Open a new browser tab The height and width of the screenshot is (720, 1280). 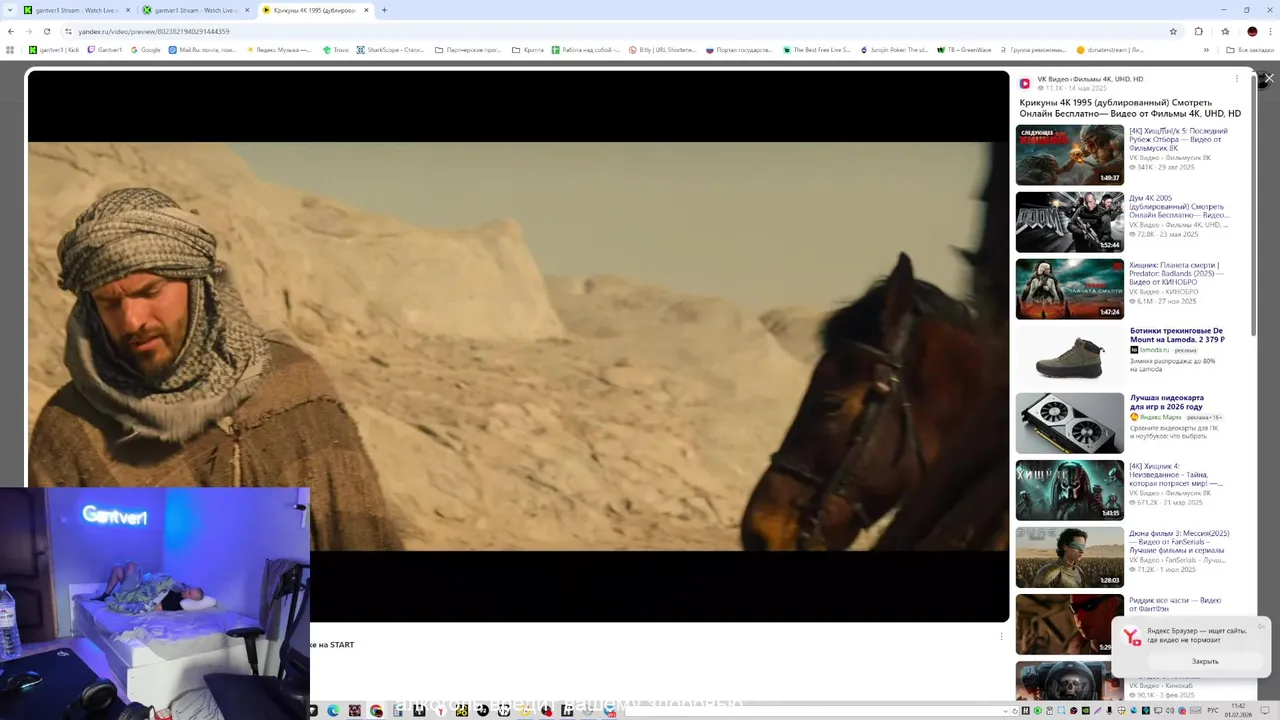point(384,10)
